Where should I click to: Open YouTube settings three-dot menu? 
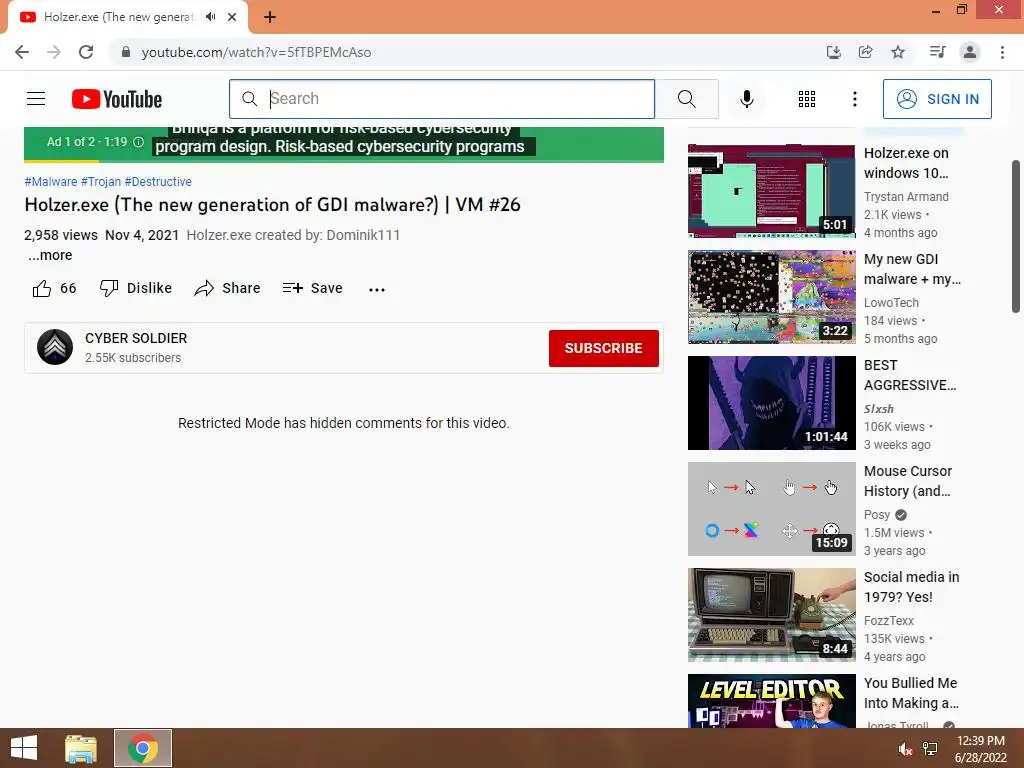tap(854, 99)
